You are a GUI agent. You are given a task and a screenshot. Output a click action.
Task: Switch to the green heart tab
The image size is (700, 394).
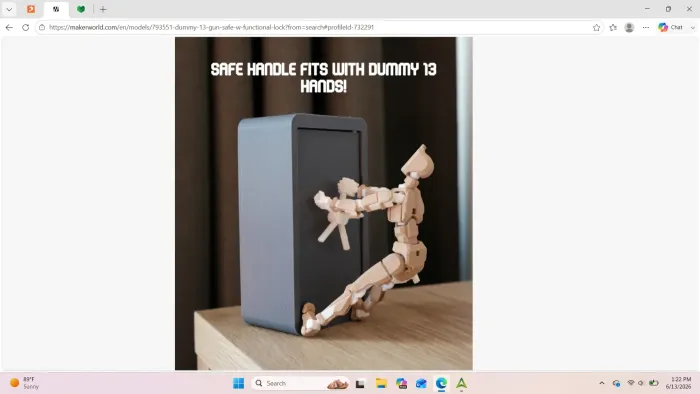pyautogui.click(x=81, y=9)
